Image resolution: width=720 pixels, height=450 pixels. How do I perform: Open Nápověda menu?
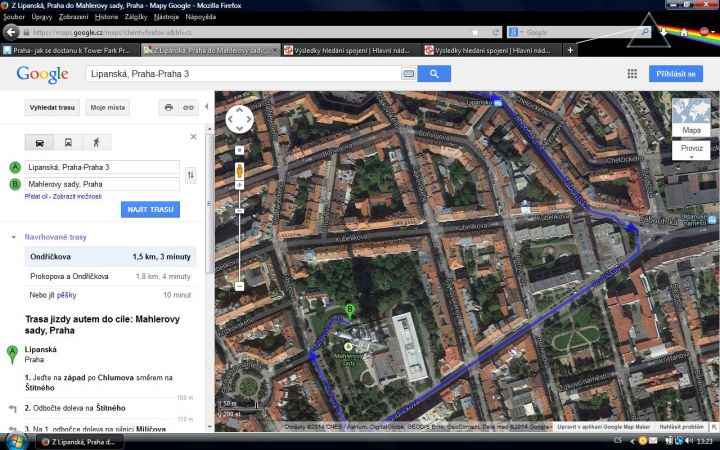(201, 17)
